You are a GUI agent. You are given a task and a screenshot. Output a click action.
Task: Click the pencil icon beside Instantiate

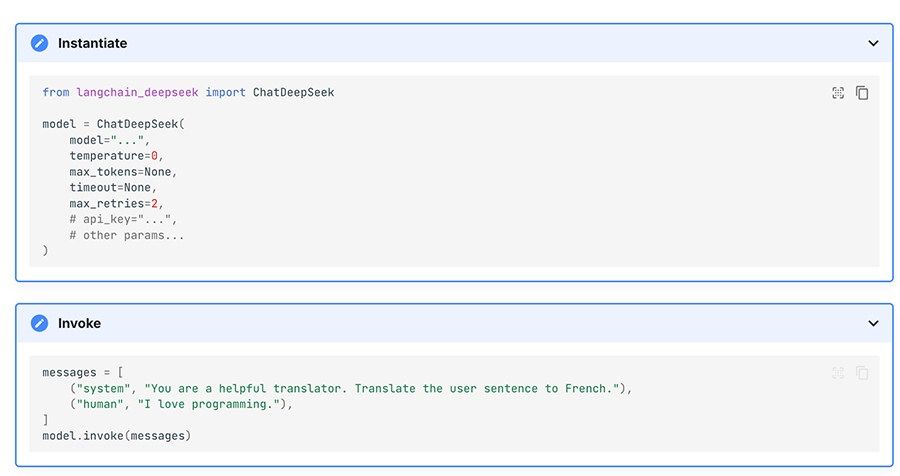40,43
